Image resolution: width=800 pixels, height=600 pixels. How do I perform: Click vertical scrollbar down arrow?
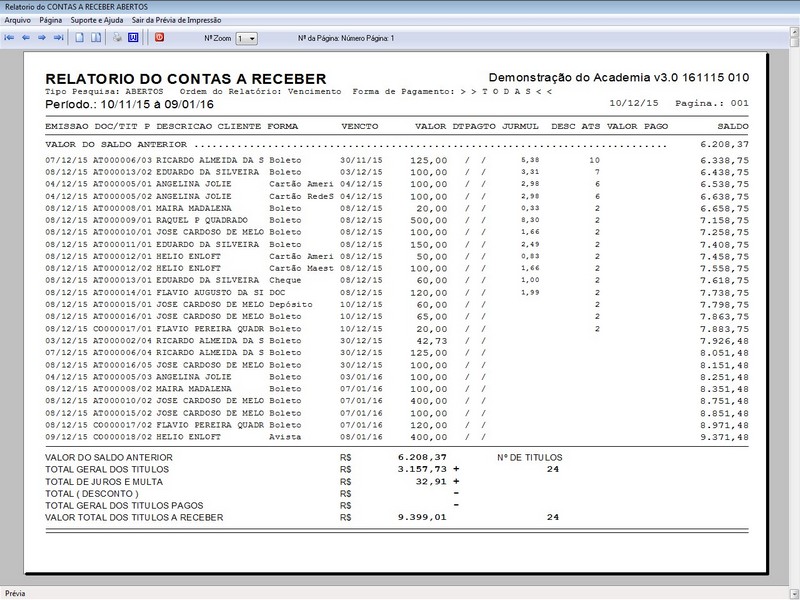click(x=794, y=593)
